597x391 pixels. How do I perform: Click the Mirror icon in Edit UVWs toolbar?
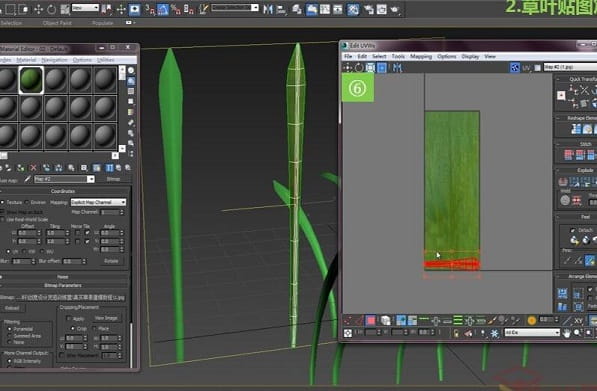[x=397, y=68]
